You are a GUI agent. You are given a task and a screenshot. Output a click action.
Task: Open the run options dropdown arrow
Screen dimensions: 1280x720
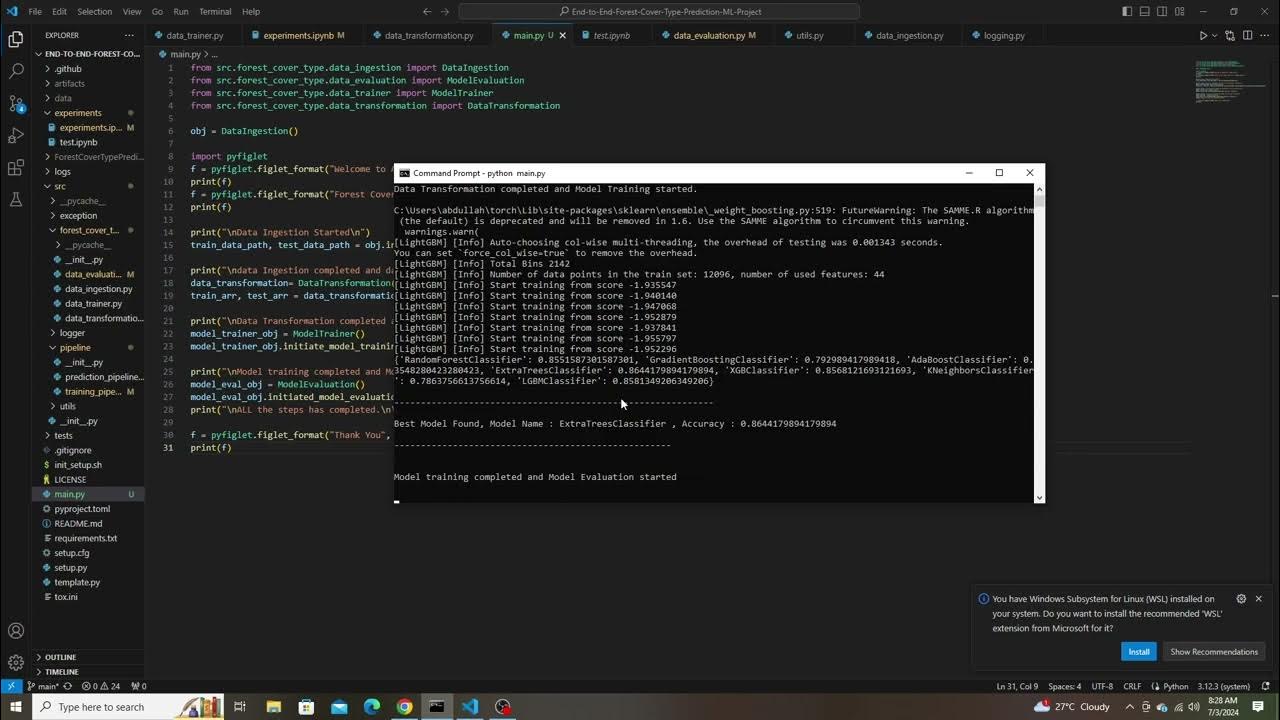pos(1216,35)
